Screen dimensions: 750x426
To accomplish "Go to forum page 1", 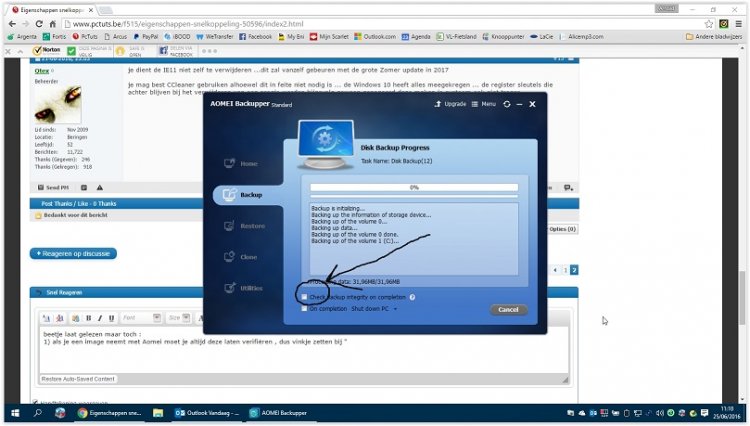I will click(565, 270).
